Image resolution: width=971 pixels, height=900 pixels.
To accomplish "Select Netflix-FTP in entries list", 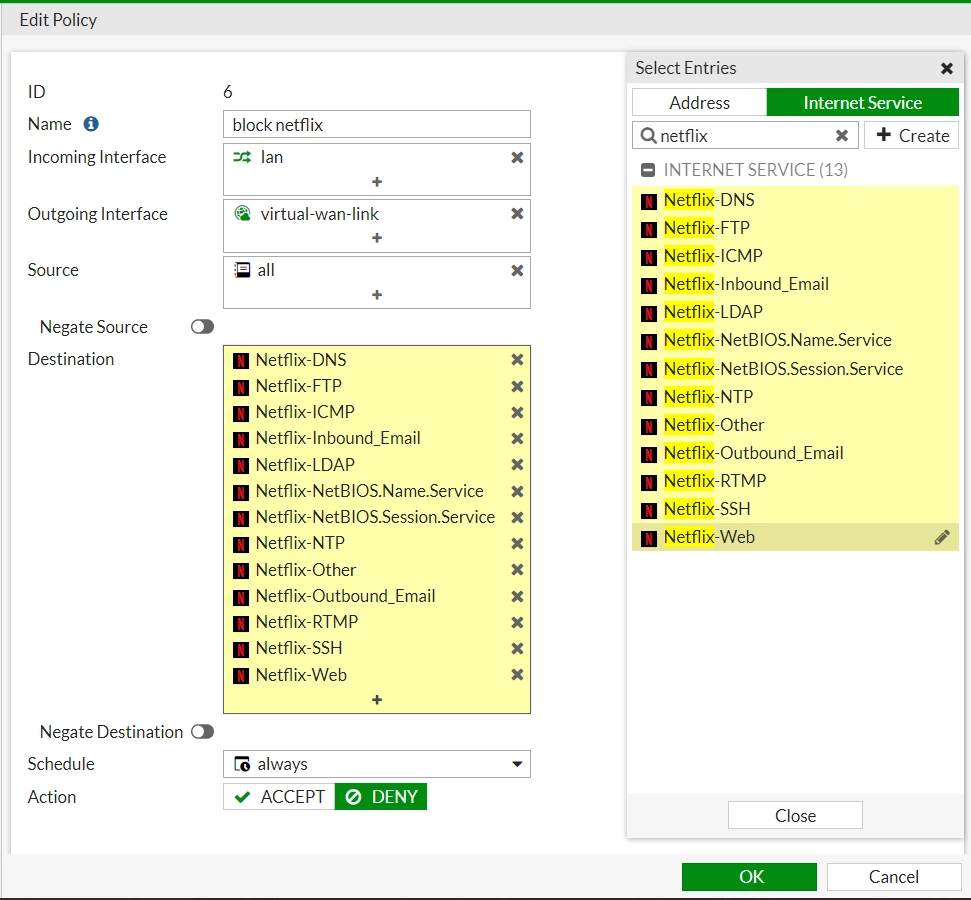I will 795,228.
